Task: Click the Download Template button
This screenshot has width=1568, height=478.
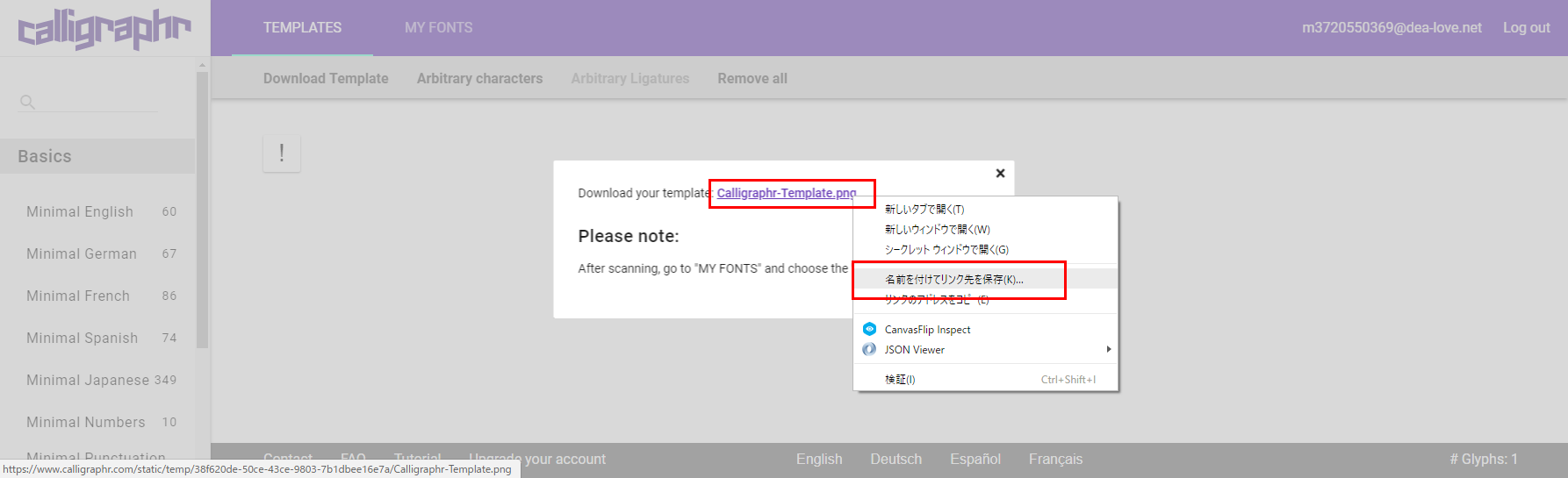Action: point(326,79)
